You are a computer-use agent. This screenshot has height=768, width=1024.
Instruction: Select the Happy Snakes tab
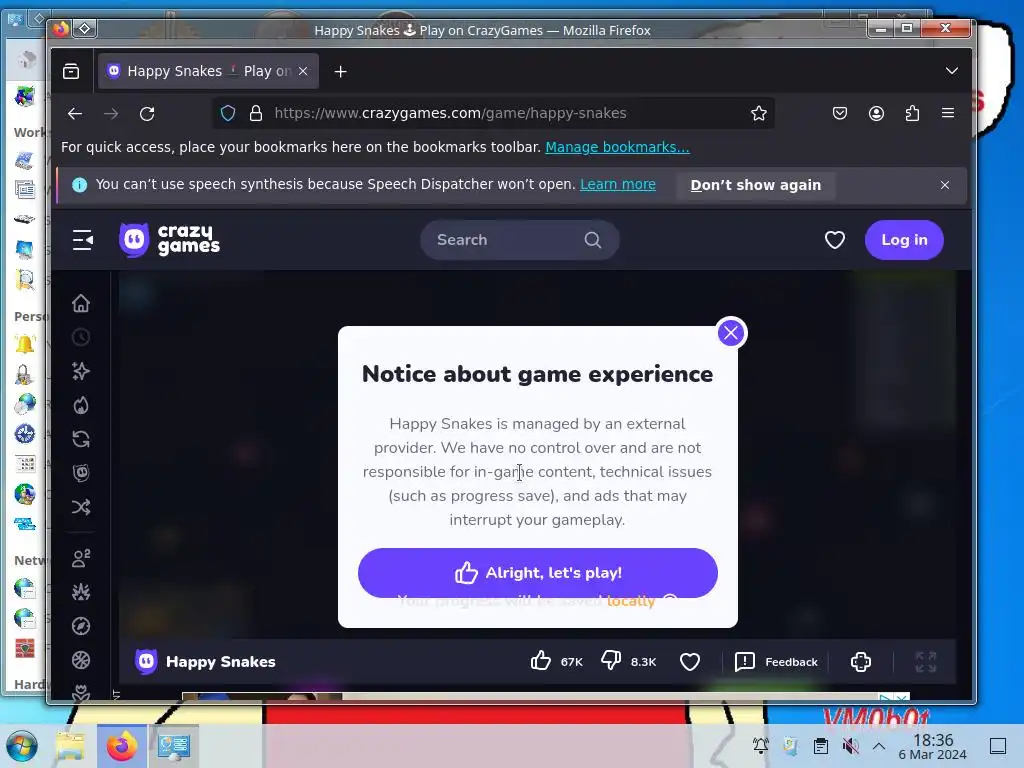point(208,71)
